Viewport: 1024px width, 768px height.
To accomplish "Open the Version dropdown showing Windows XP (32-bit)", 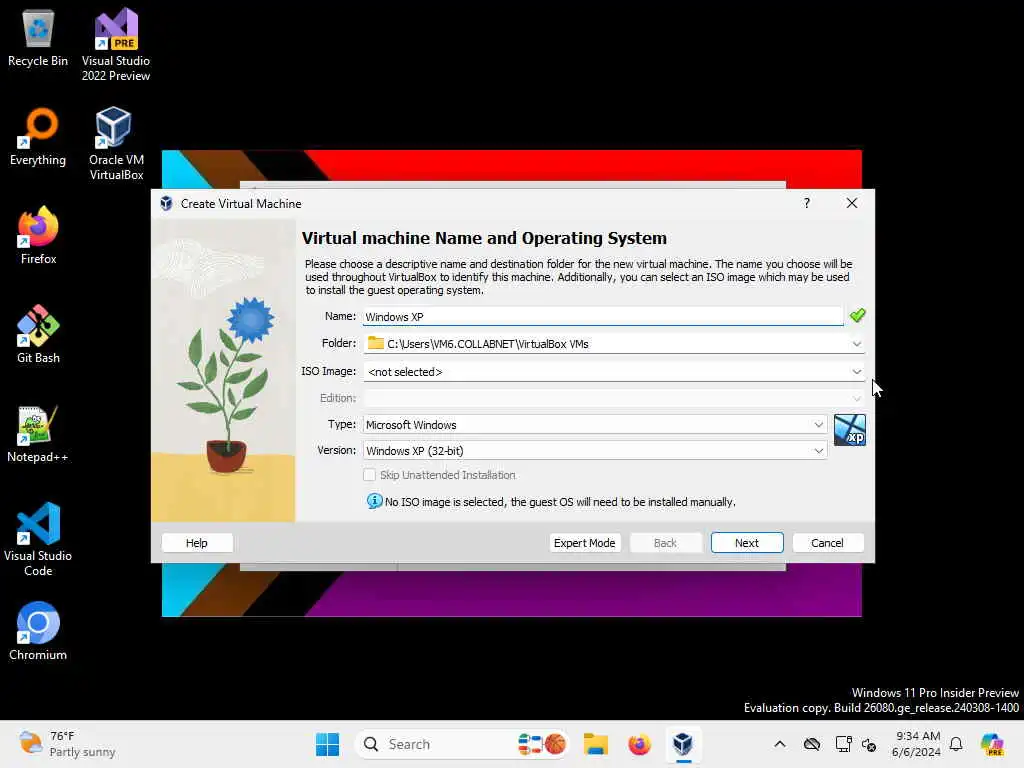I will click(596, 451).
